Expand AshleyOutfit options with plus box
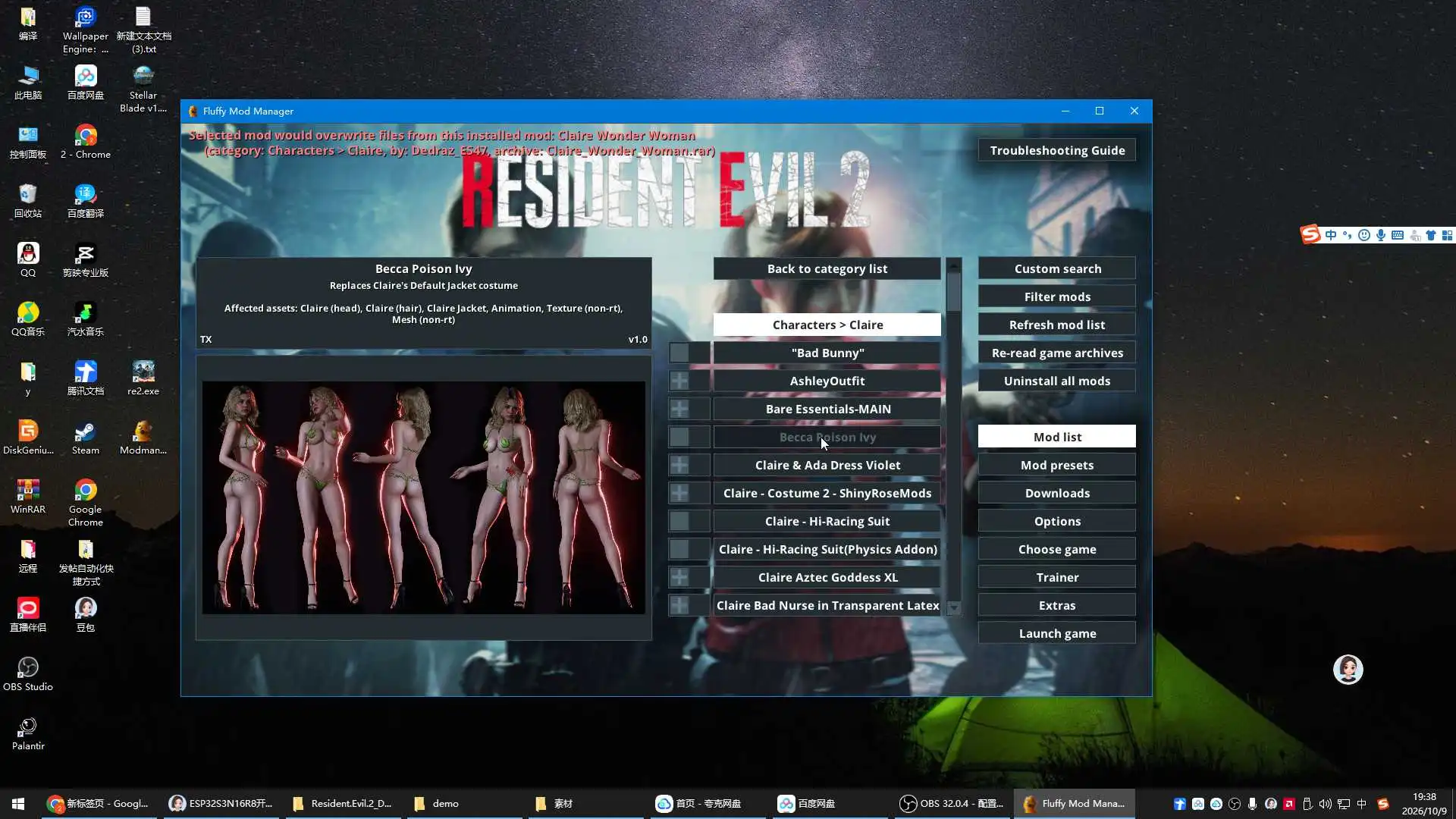This screenshot has width=1456, height=819. coord(679,381)
